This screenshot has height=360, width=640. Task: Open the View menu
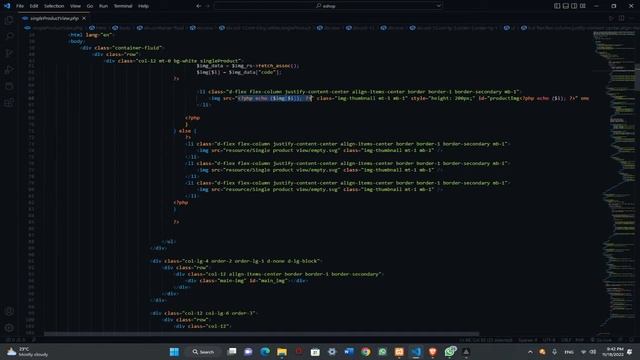click(76, 6)
